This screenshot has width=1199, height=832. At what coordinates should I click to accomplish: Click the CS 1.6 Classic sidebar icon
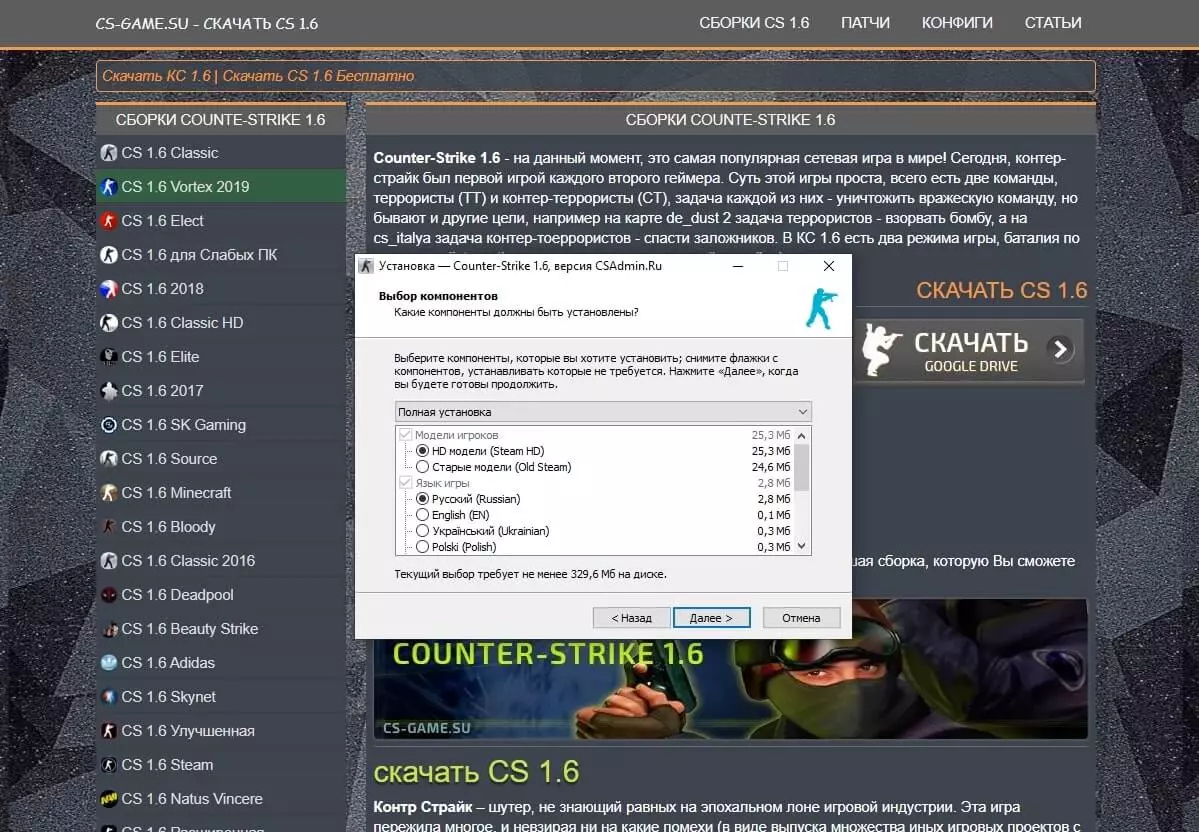click(109, 153)
